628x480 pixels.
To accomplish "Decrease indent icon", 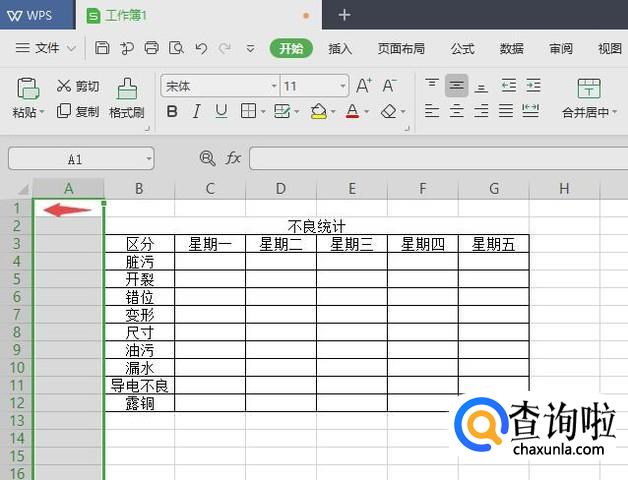I will coord(509,86).
